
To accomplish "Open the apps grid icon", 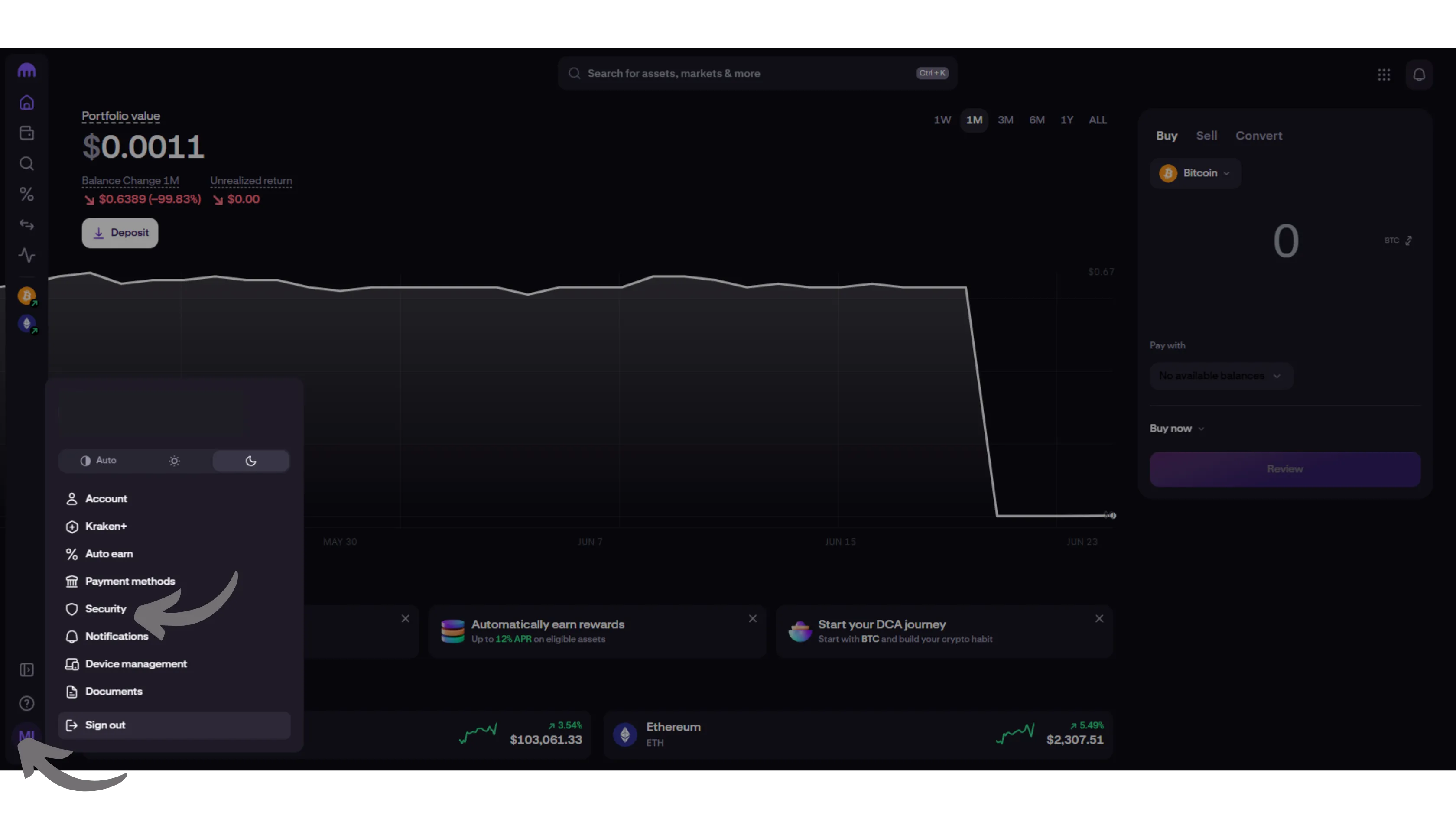I will point(1384,75).
